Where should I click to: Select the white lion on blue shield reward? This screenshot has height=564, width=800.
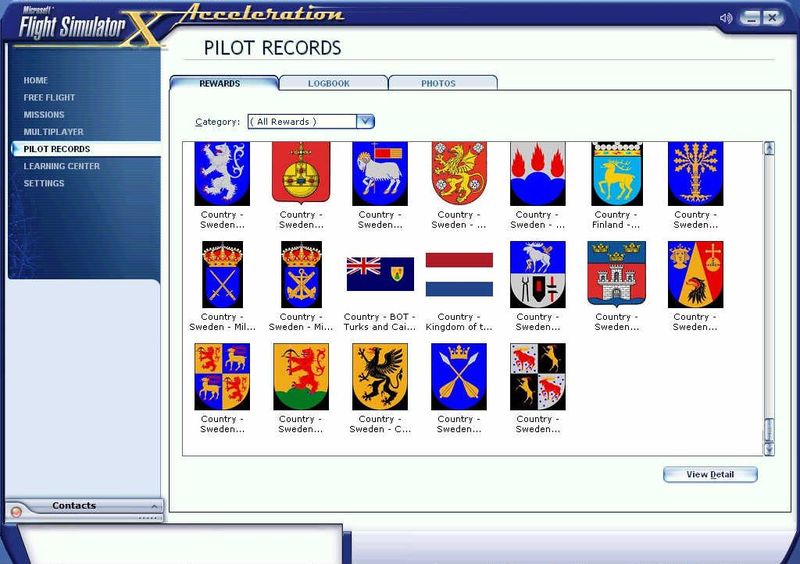tap(222, 174)
